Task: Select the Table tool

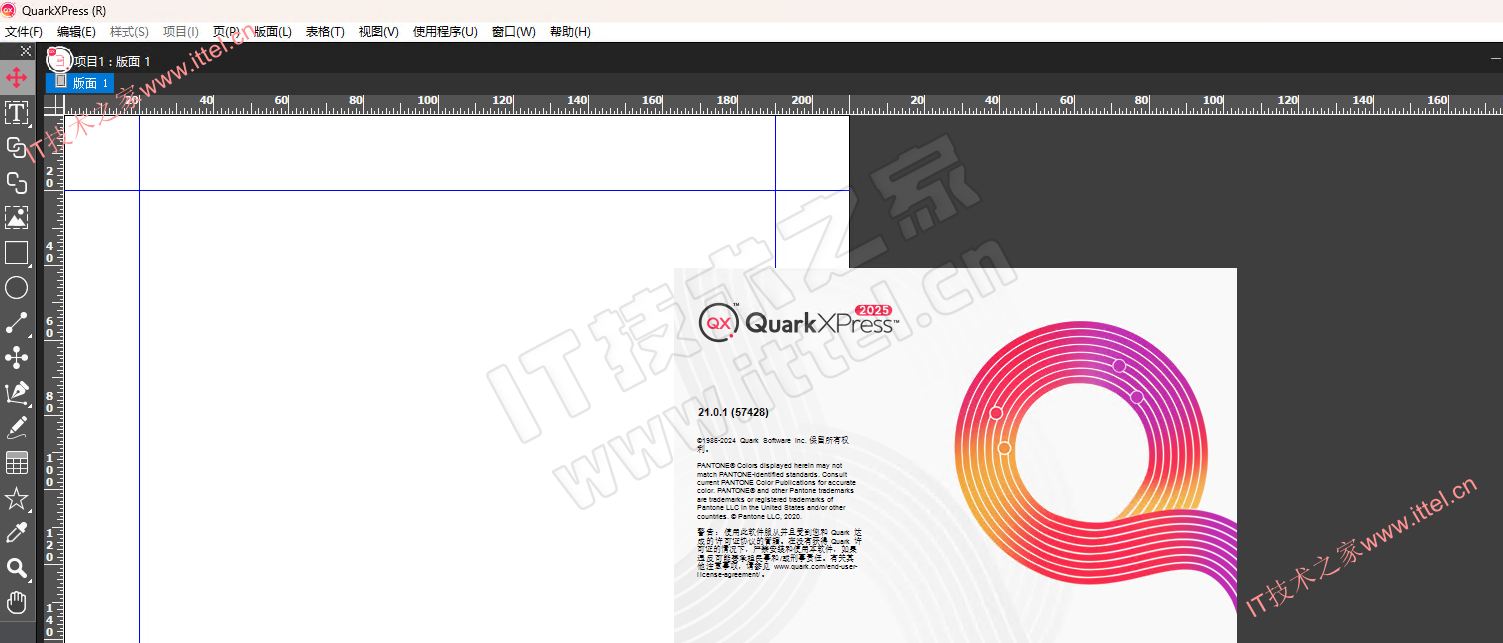Action: pyautogui.click(x=16, y=463)
